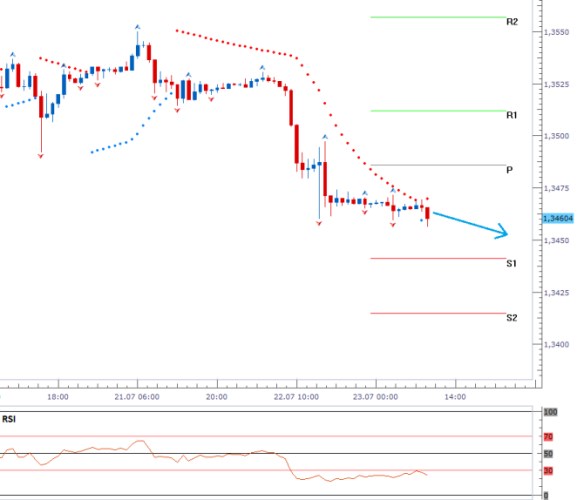Click the 1,3500 price axis label
The width and height of the screenshot is (577, 500).
(556, 136)
